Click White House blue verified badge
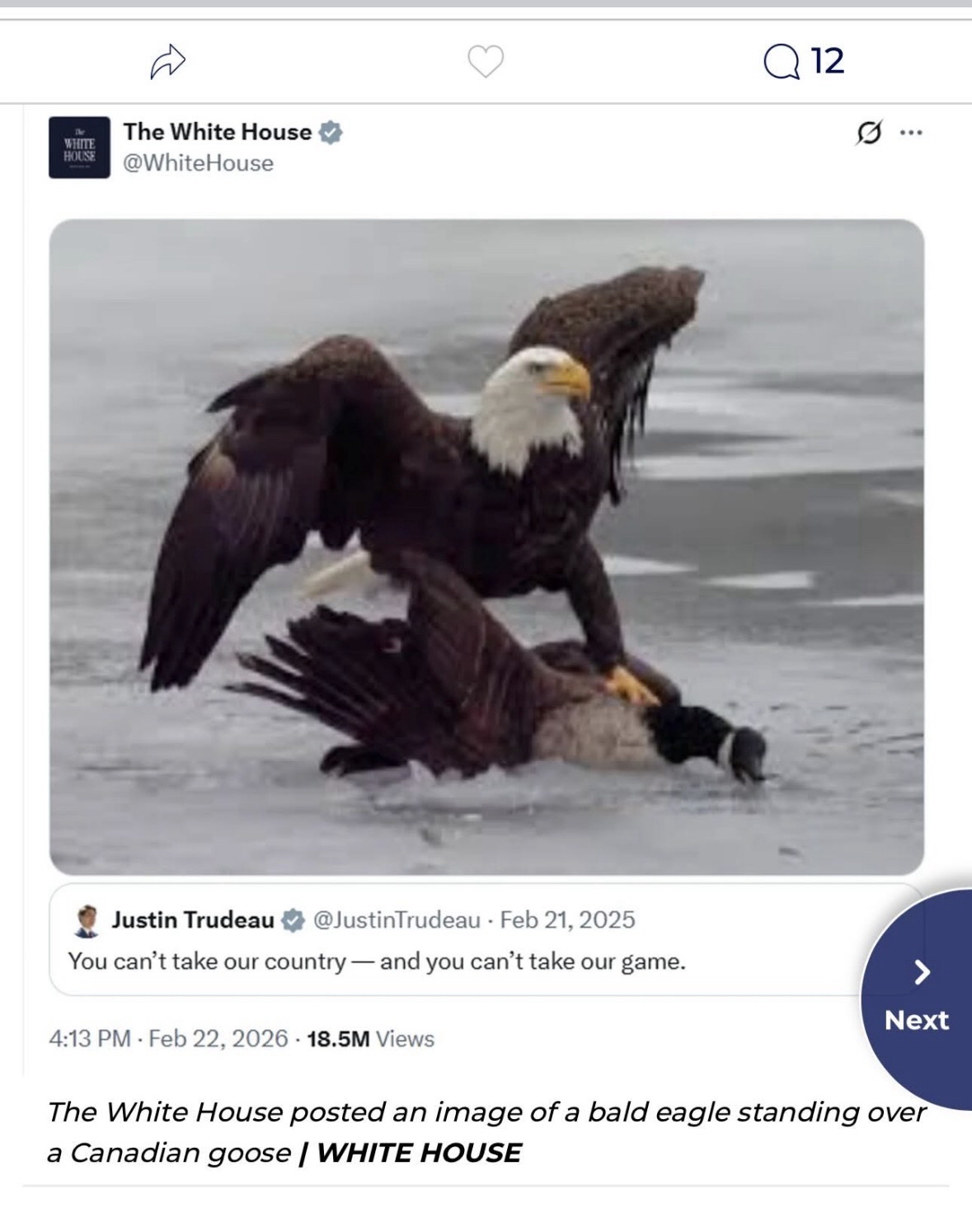 [x=331, y=132]
